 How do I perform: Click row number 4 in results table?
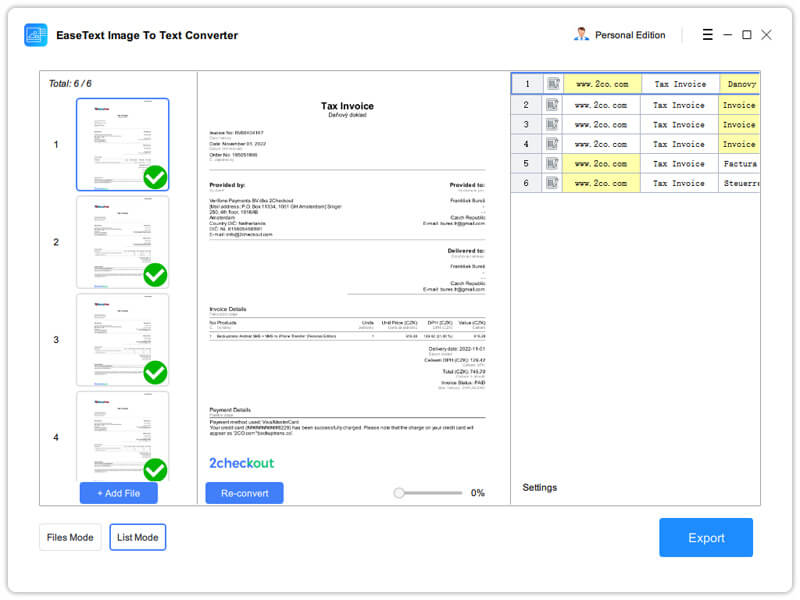[x=526, y=144]
